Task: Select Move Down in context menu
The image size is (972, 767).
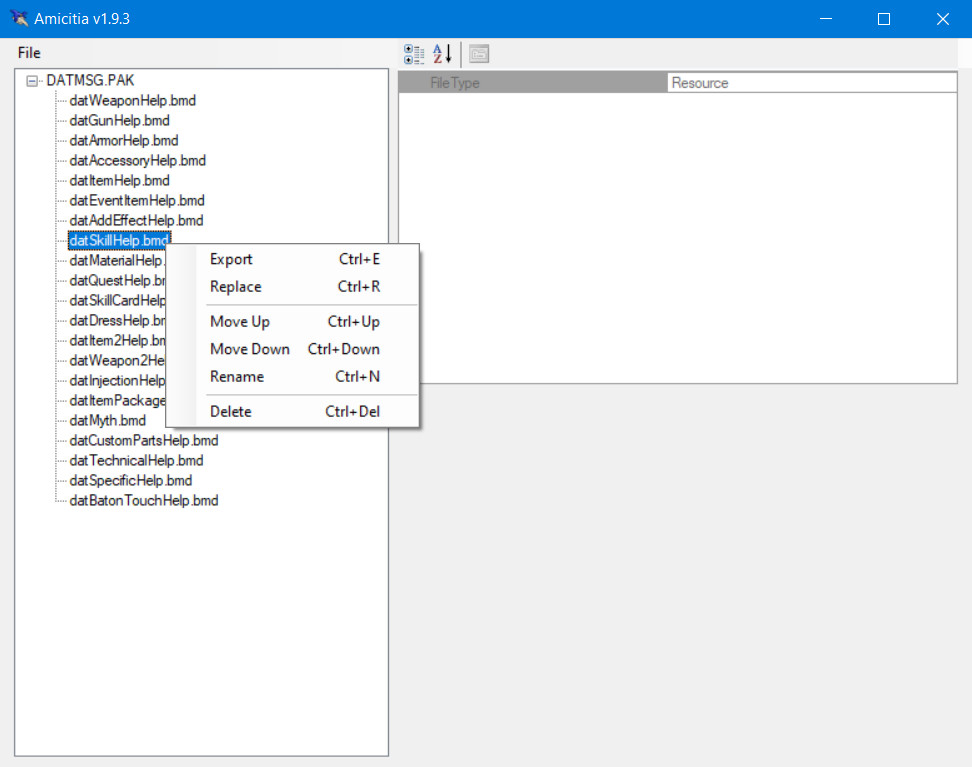Action: tap(249, 349)
